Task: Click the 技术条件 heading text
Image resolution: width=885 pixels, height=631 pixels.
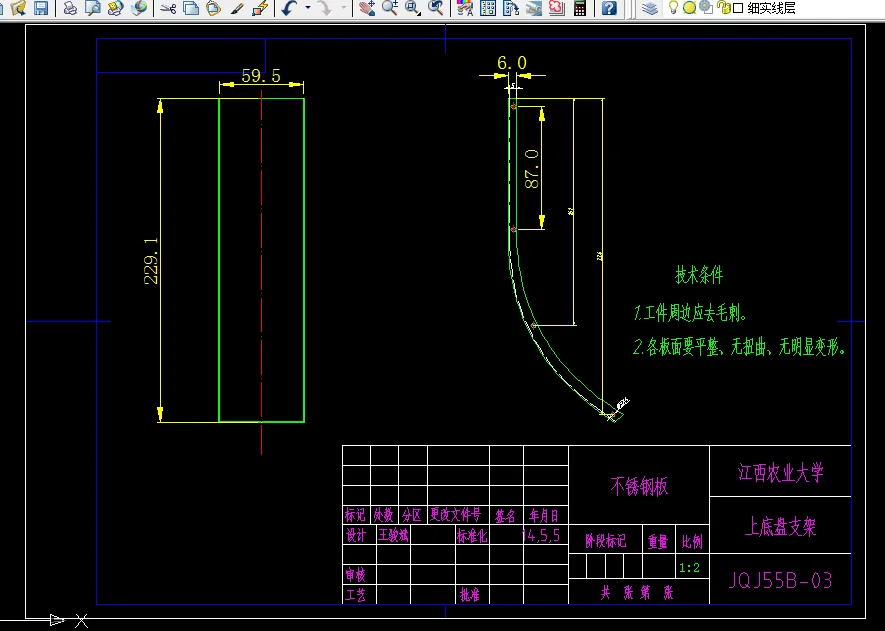Action: click(699, 275)
